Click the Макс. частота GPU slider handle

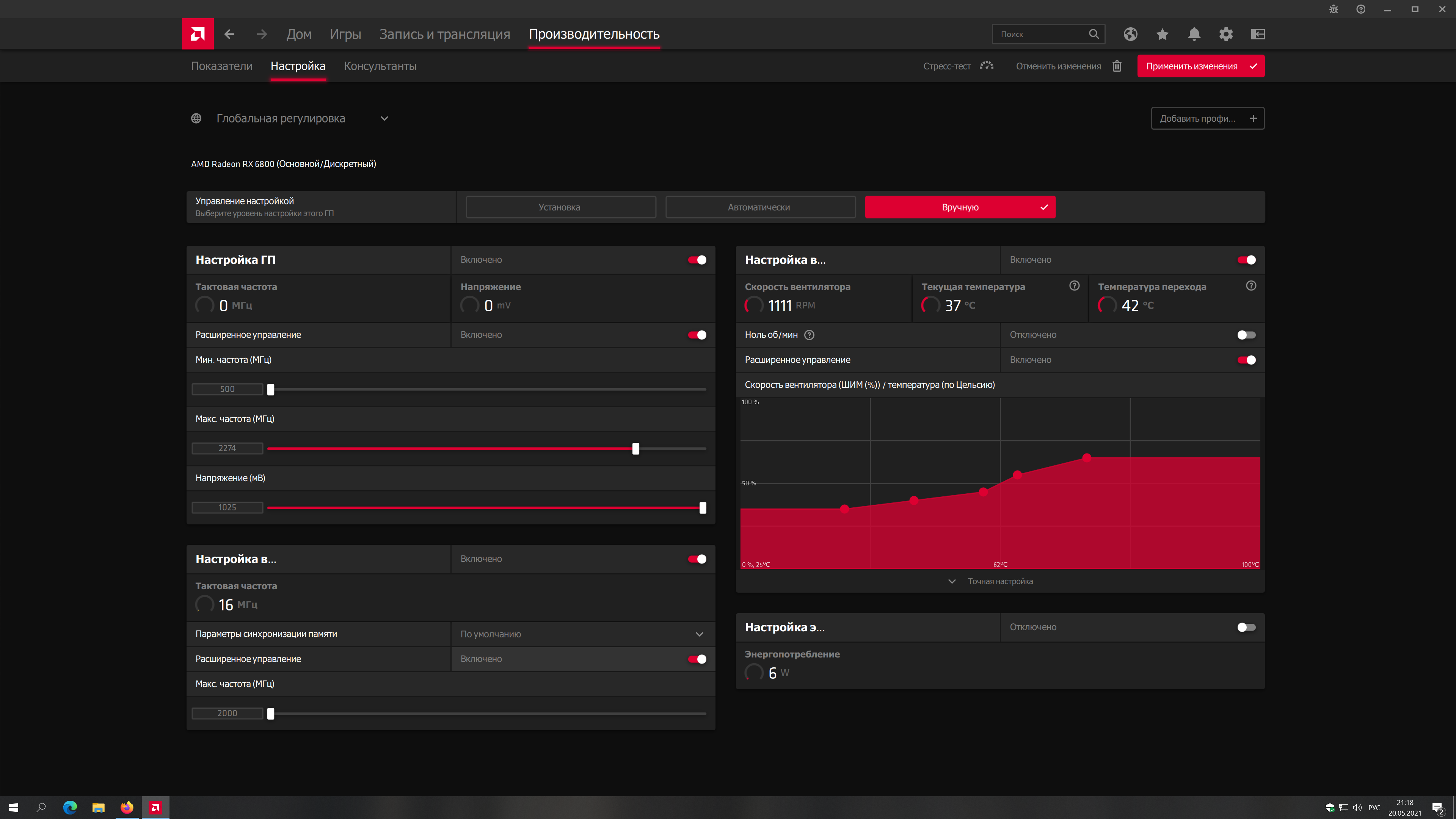tap(636, 449)
